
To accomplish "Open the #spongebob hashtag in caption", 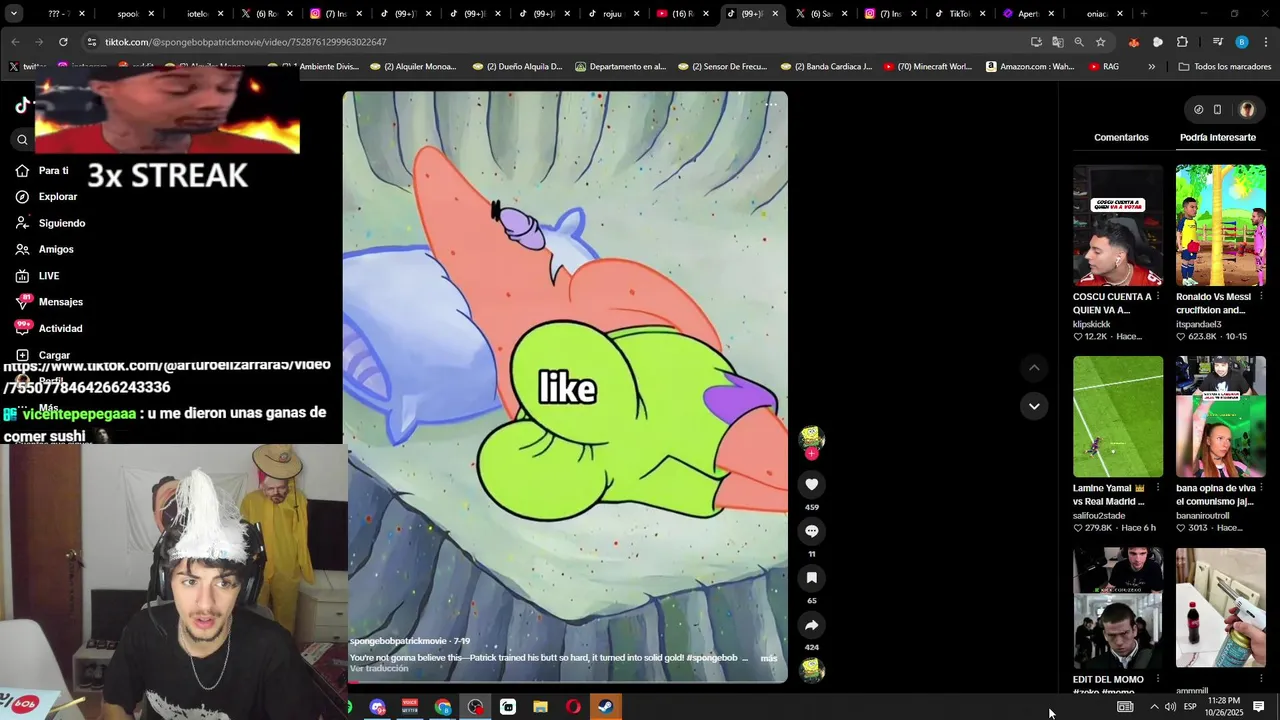I will [712, 658].
